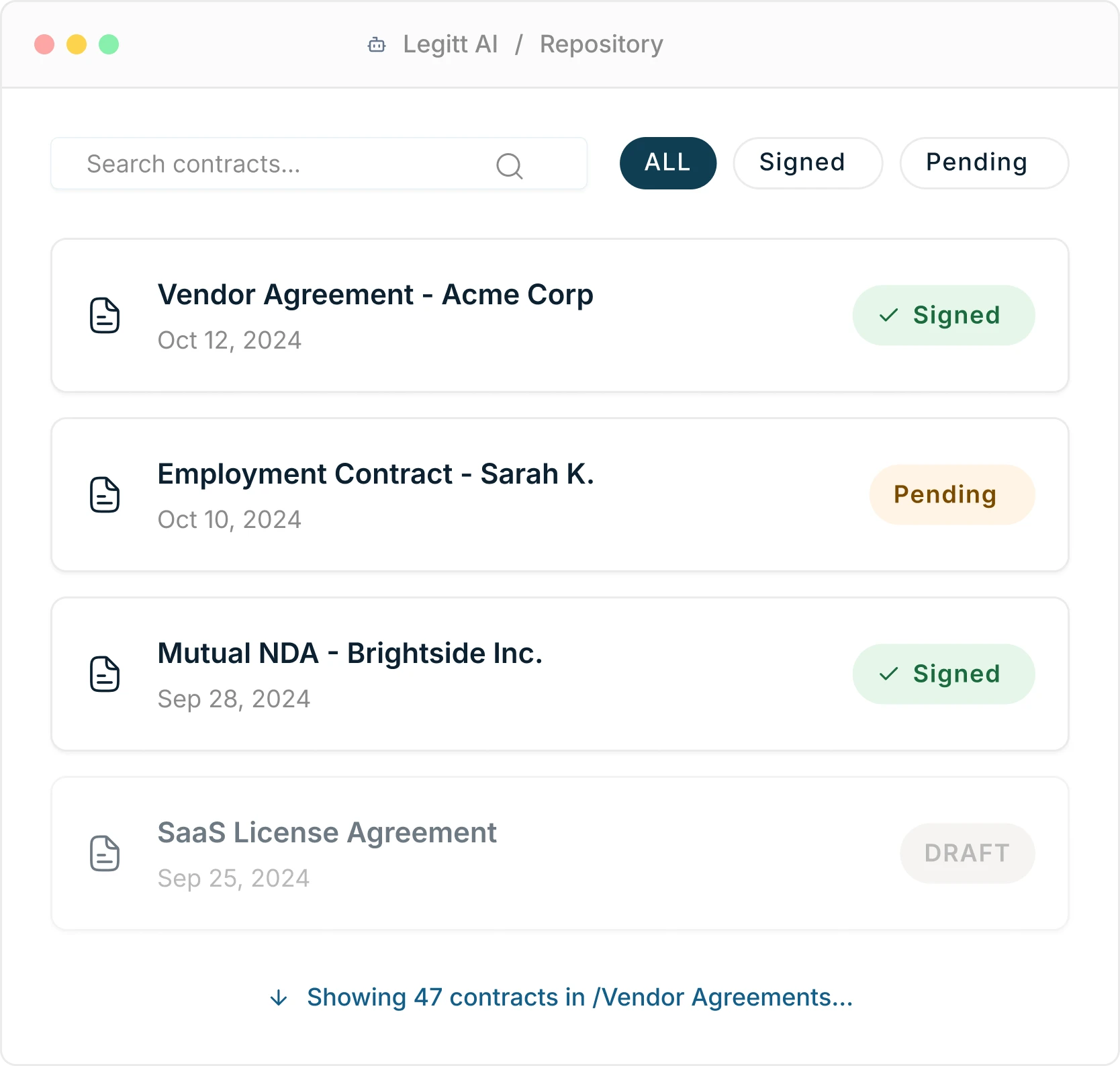
Task: Open the Signed status badge on Mutual NDA
Action: (943, 674)
